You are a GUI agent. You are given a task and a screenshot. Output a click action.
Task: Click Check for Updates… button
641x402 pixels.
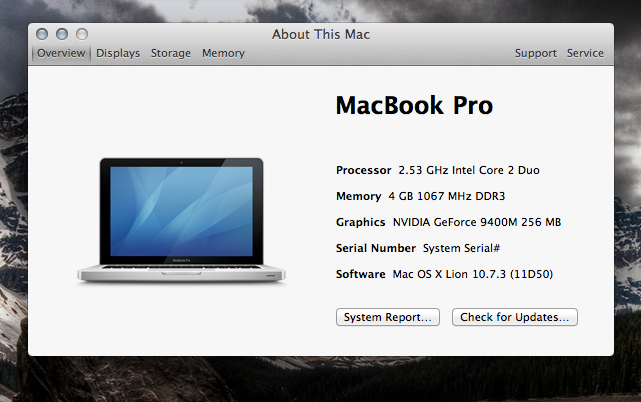(x=515, y=317)
